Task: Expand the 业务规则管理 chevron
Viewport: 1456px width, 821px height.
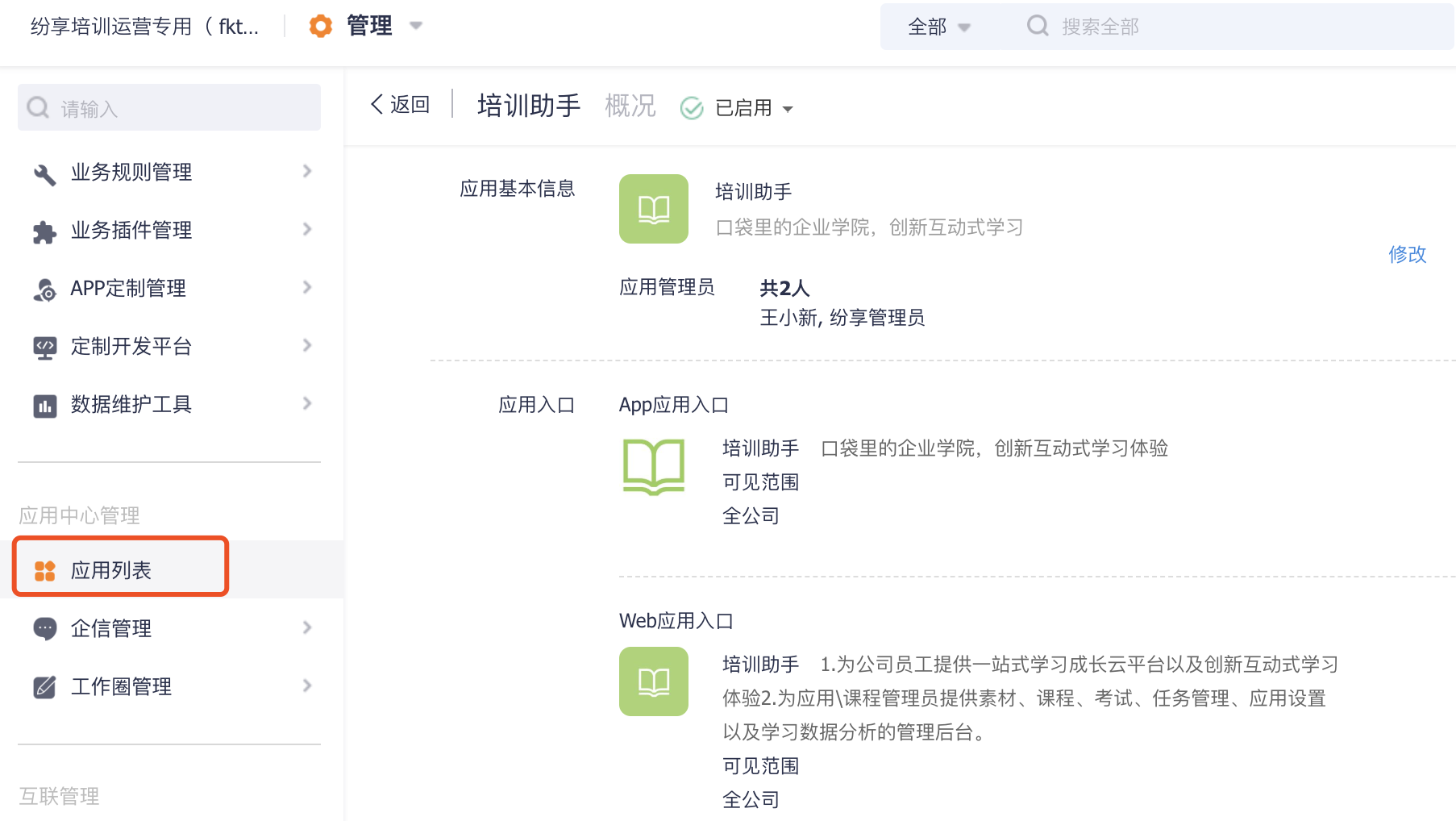Action: click(x=307, y=171)
